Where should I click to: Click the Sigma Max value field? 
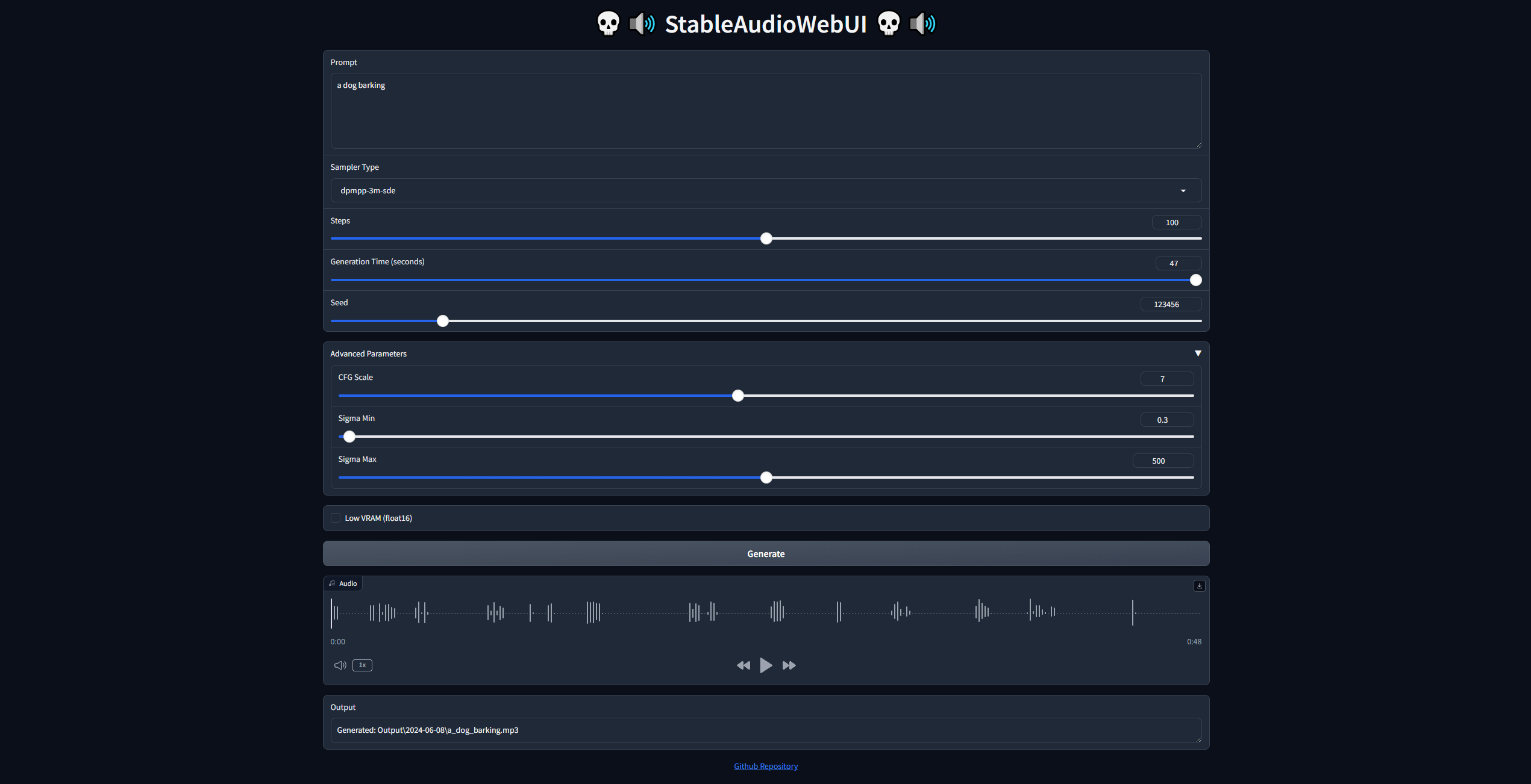point(1162,461)
